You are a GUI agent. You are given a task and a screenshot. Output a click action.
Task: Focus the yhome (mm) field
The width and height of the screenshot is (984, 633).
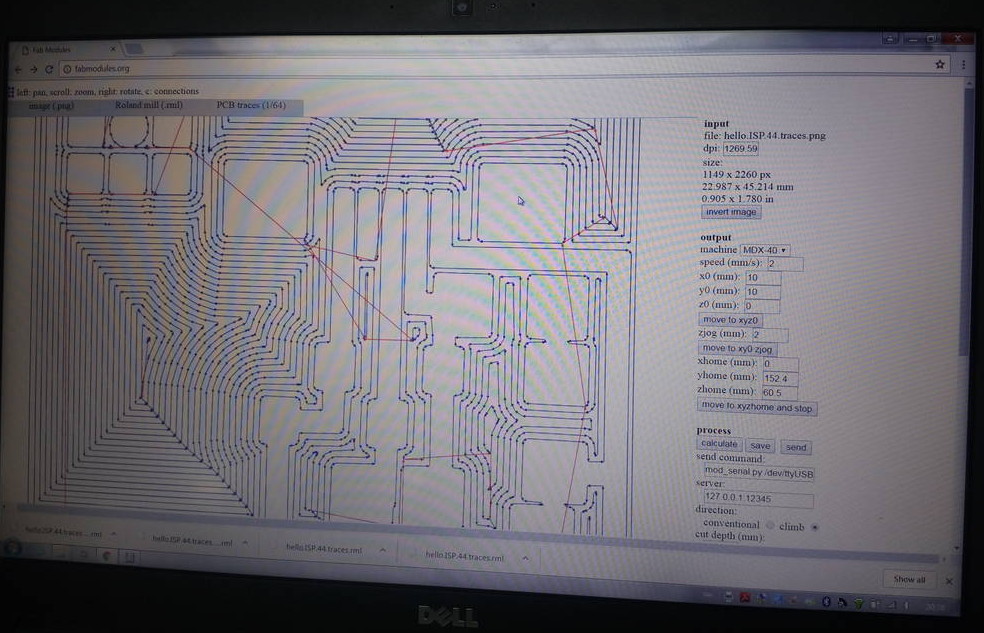[x=780, y=378]
